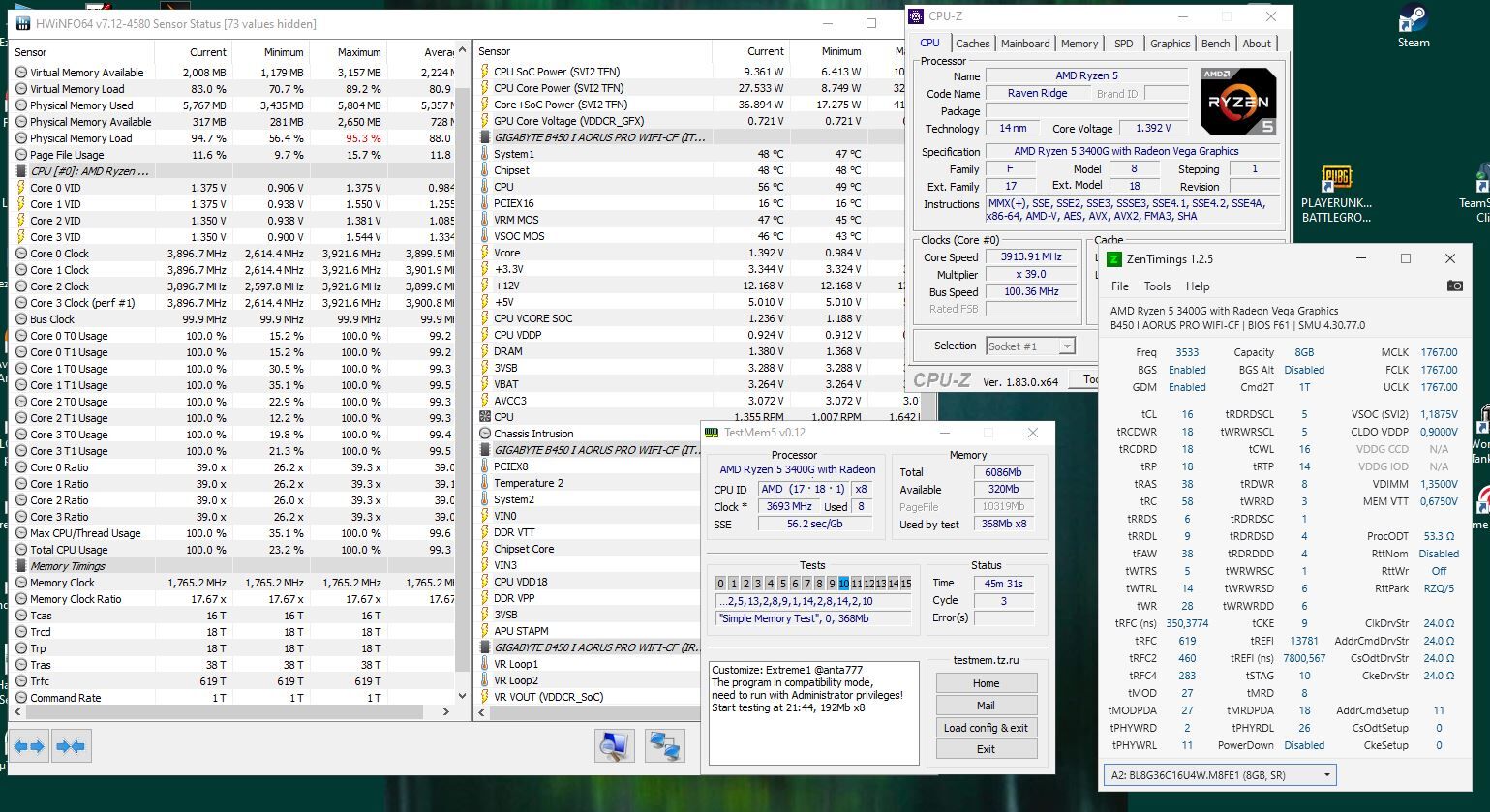Click the green Z icon in ZenTimings title bar
1490x812 pixels.
[x=1114, y=258]
